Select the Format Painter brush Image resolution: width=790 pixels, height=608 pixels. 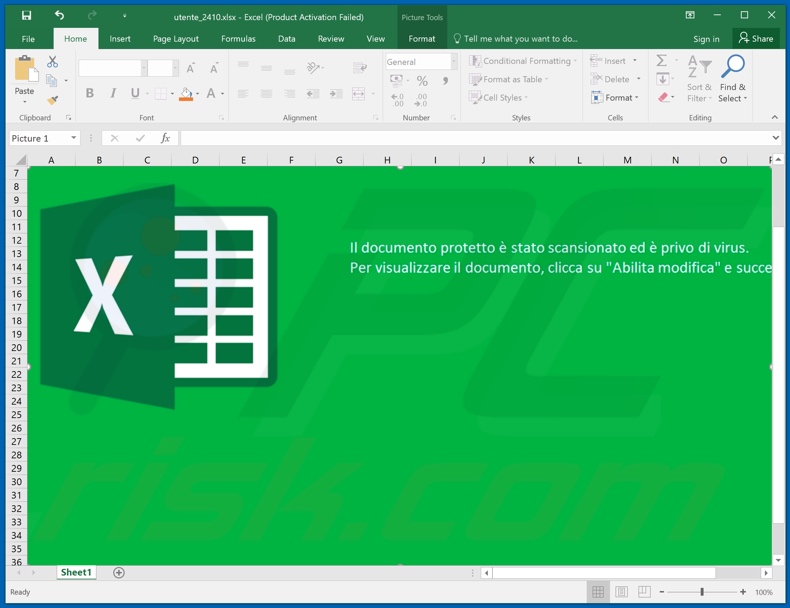(x=52, y=100)
